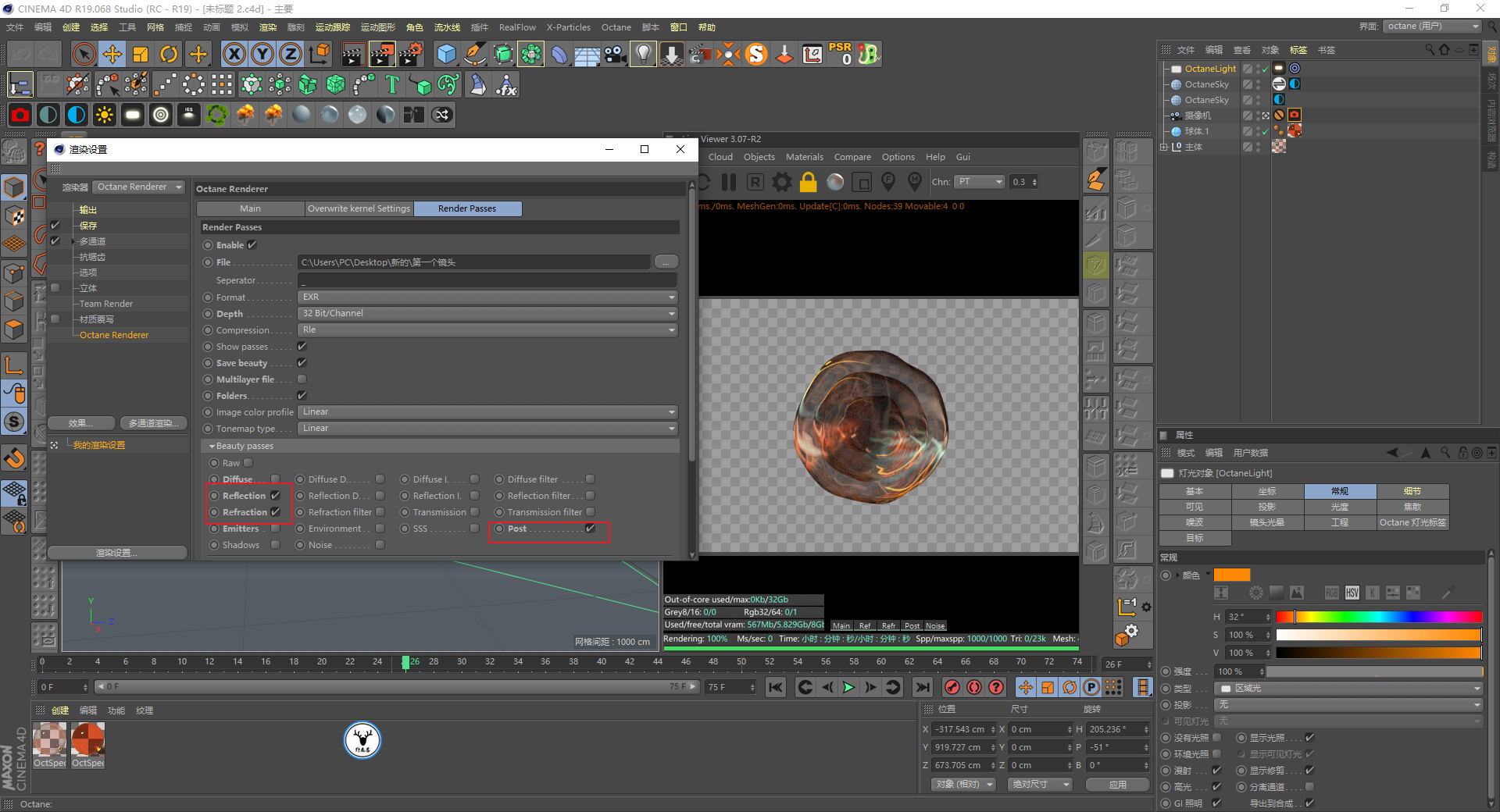Select the Rotate tool in the top toolbar
The image size is (1500, 812).
click(169, 54)
